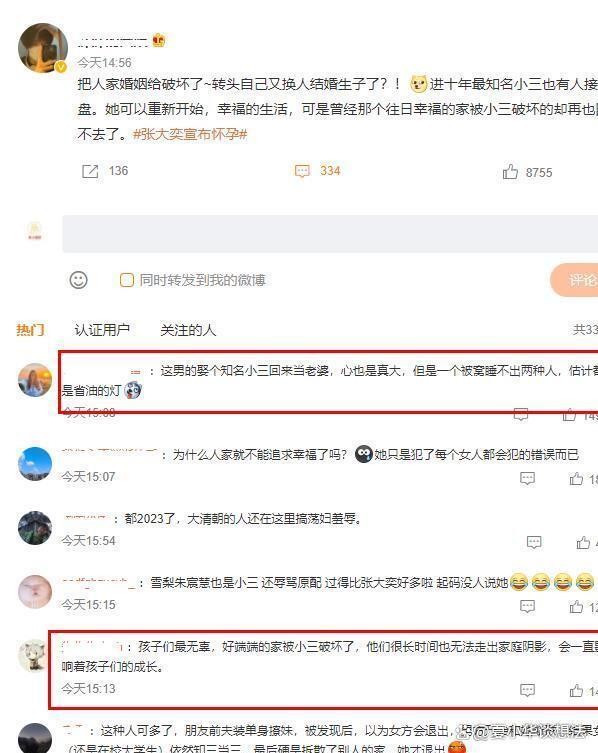Reply icon on the 今天15:13 comment
Image resolution: width=598 pixels, height=753 pixels.
pos(527,691)
